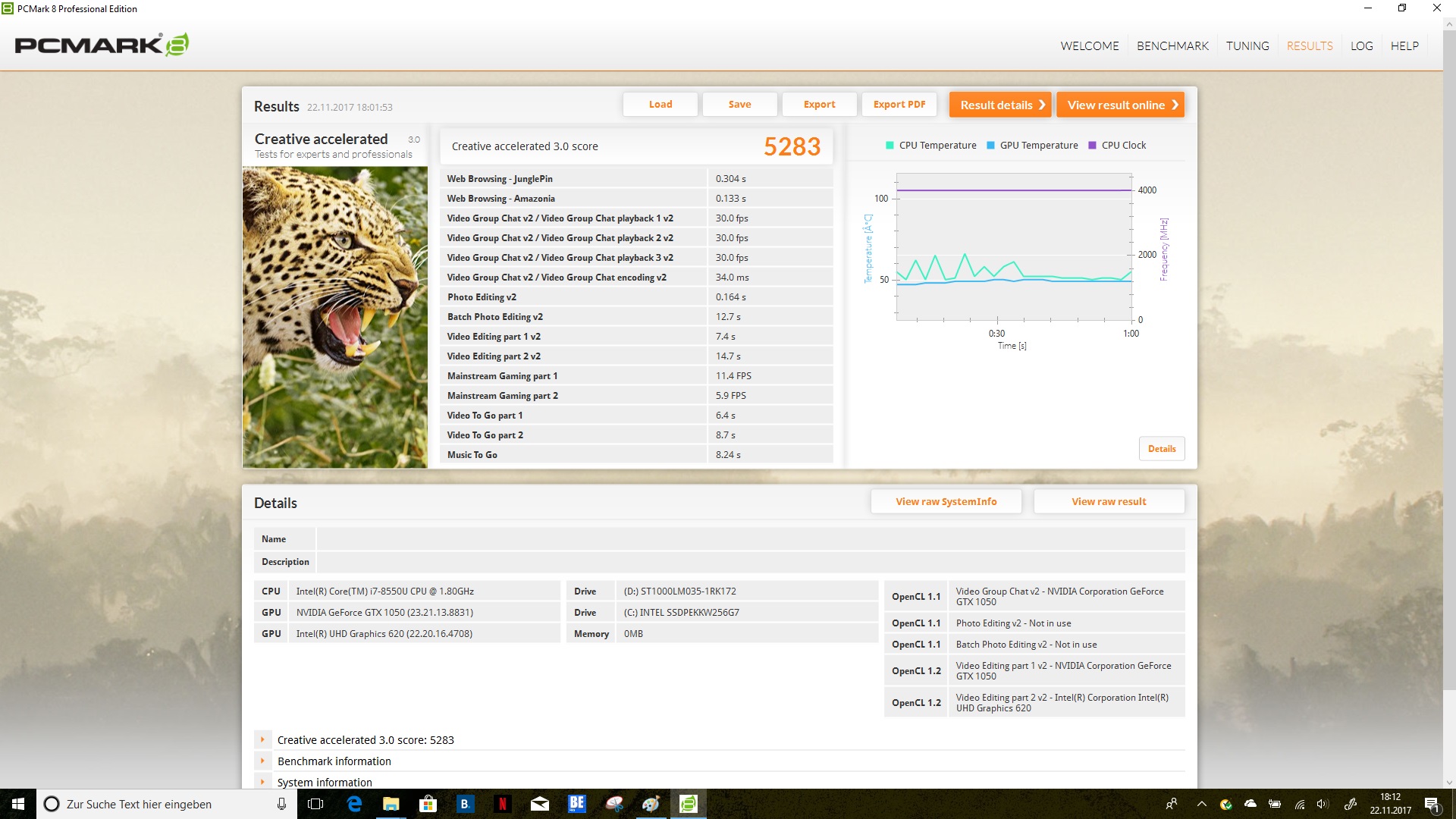Click View raw SystemInfo button
The image size is (1456, 819).
946,501
